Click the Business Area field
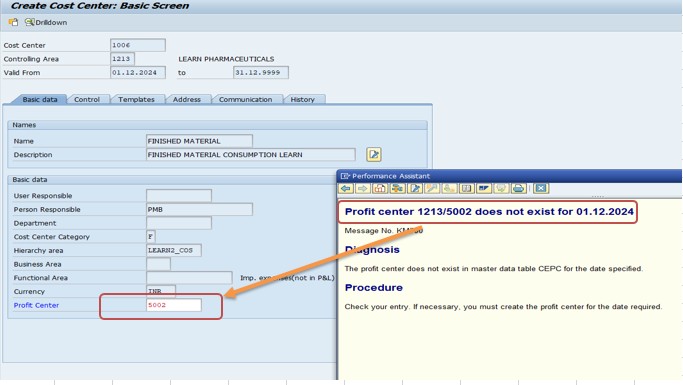The width and height of the screenshot is (683, 385). [x=158, y=264]
